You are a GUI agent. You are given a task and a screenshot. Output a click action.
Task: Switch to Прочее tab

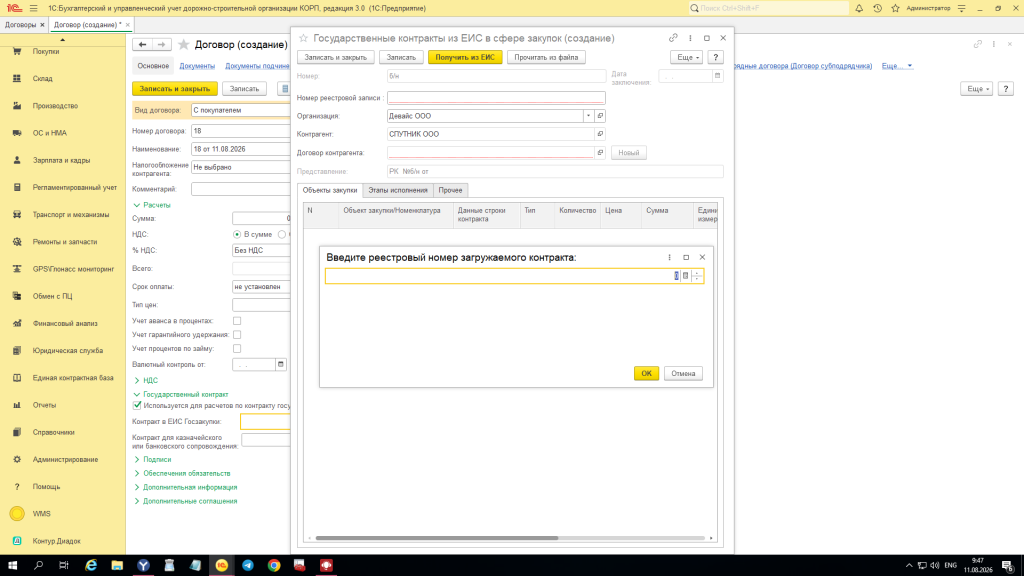pyautogui.click(x=450, y=190)
